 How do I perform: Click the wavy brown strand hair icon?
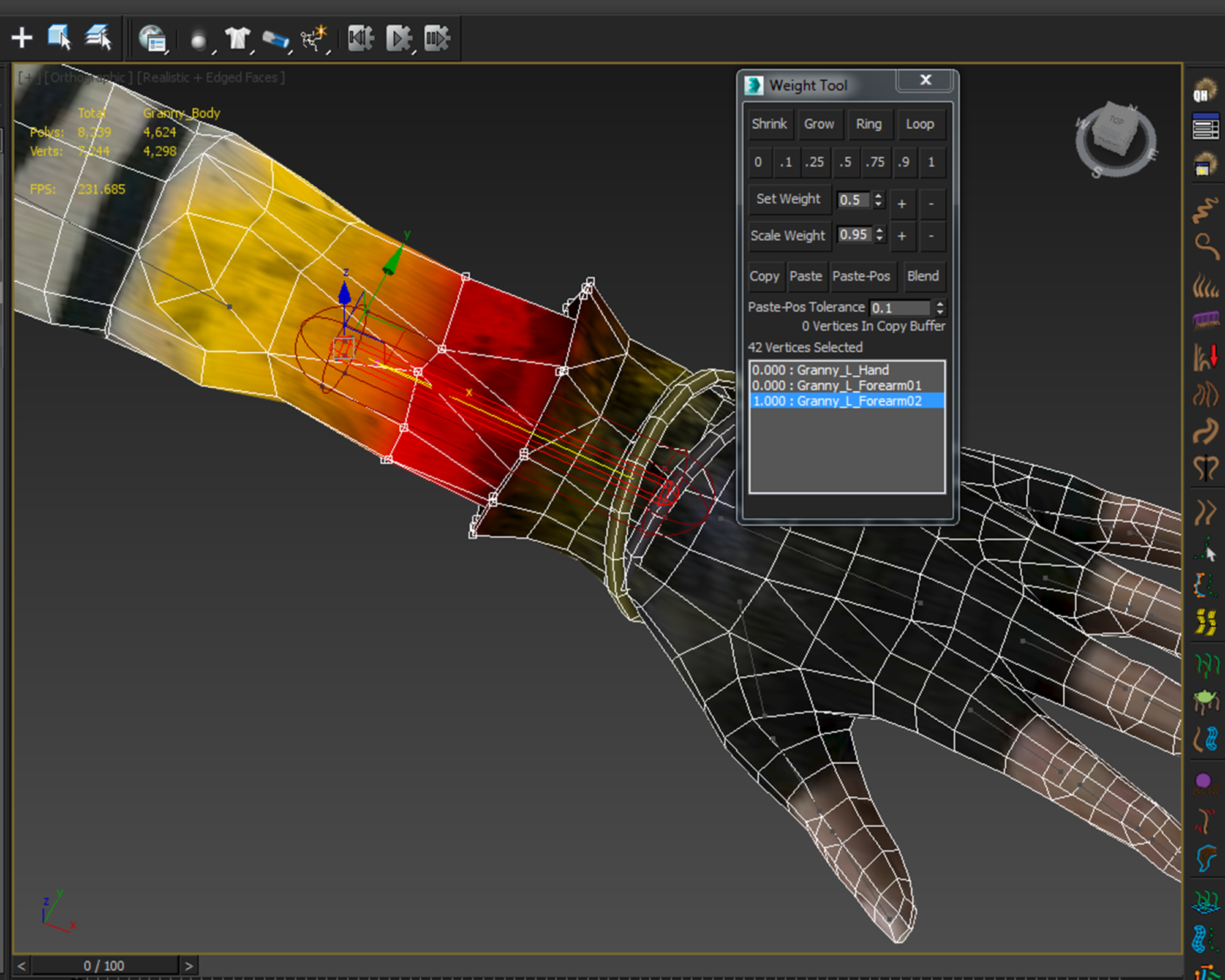click(1205, 210)
